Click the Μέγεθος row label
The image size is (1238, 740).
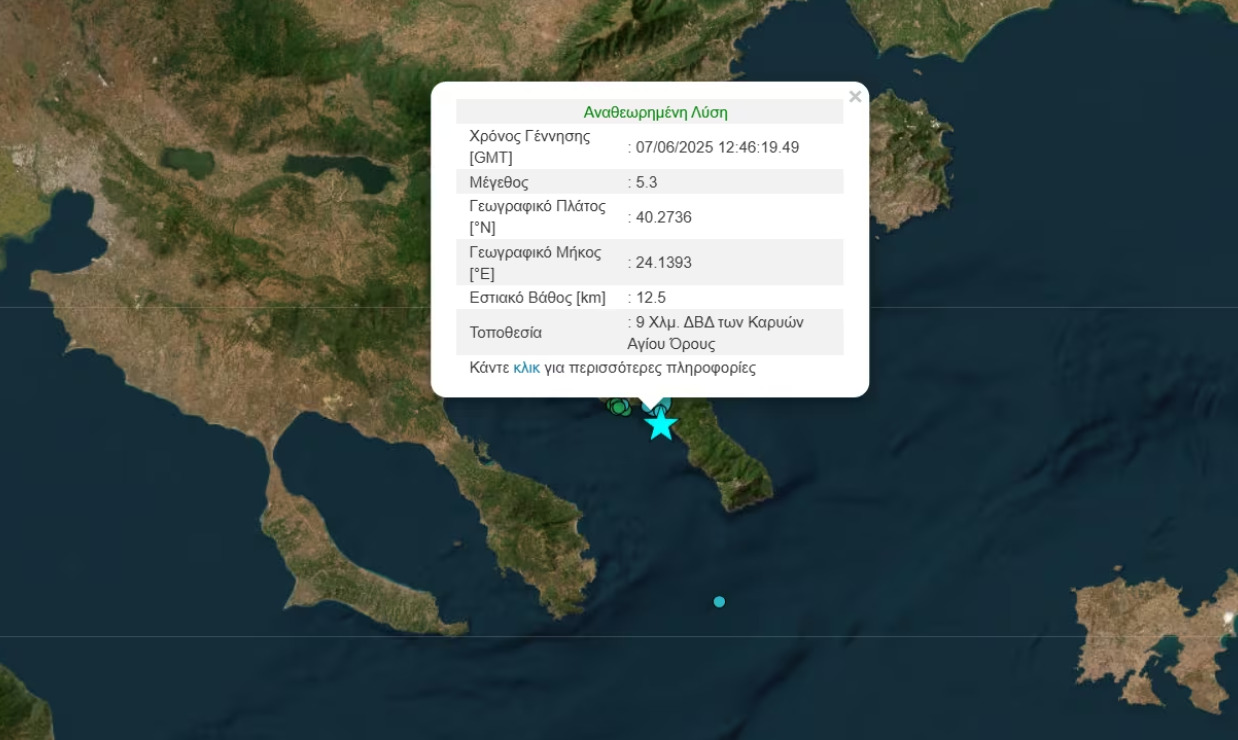point(499,182)
